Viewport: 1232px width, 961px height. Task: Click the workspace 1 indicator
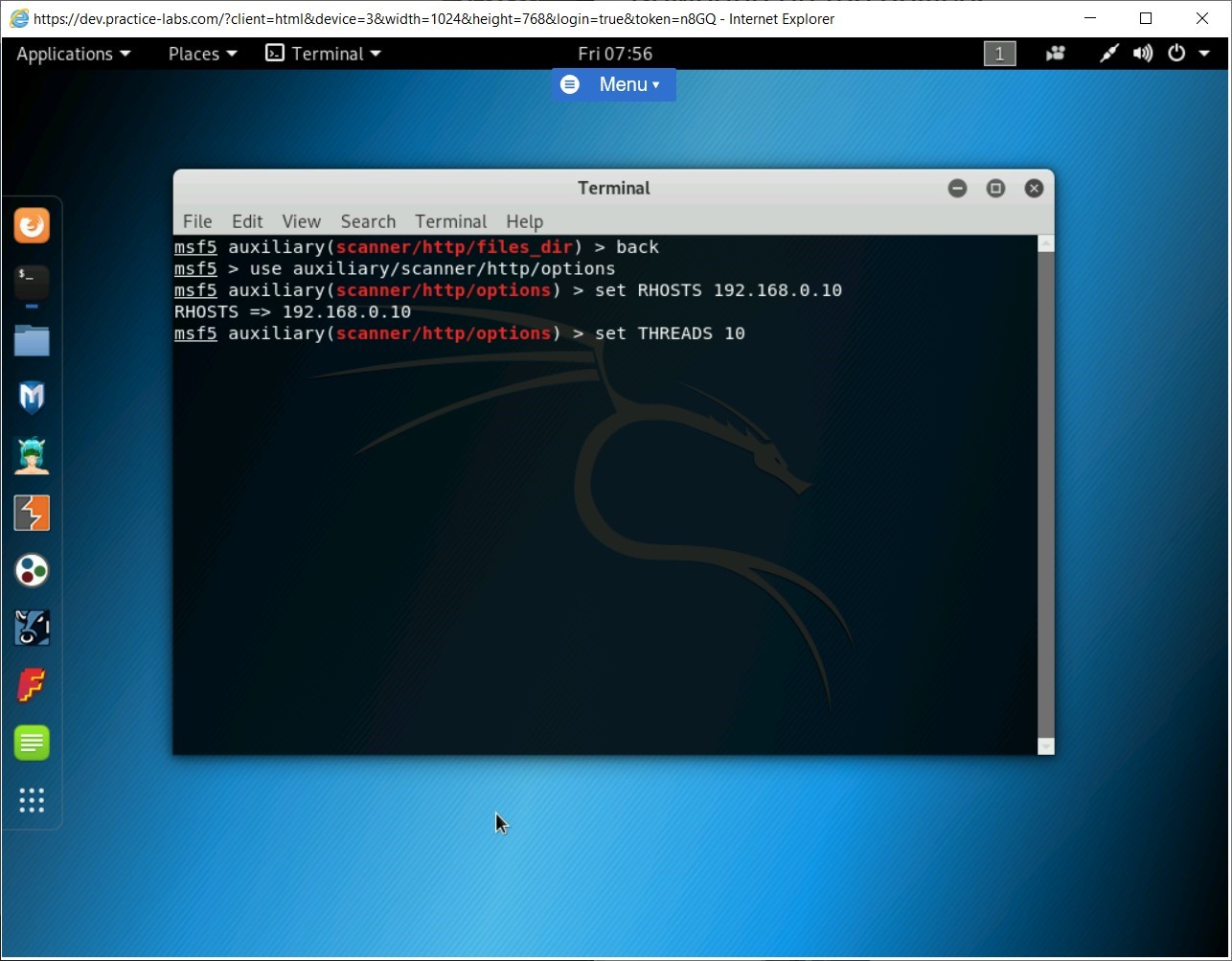point(999,54)
